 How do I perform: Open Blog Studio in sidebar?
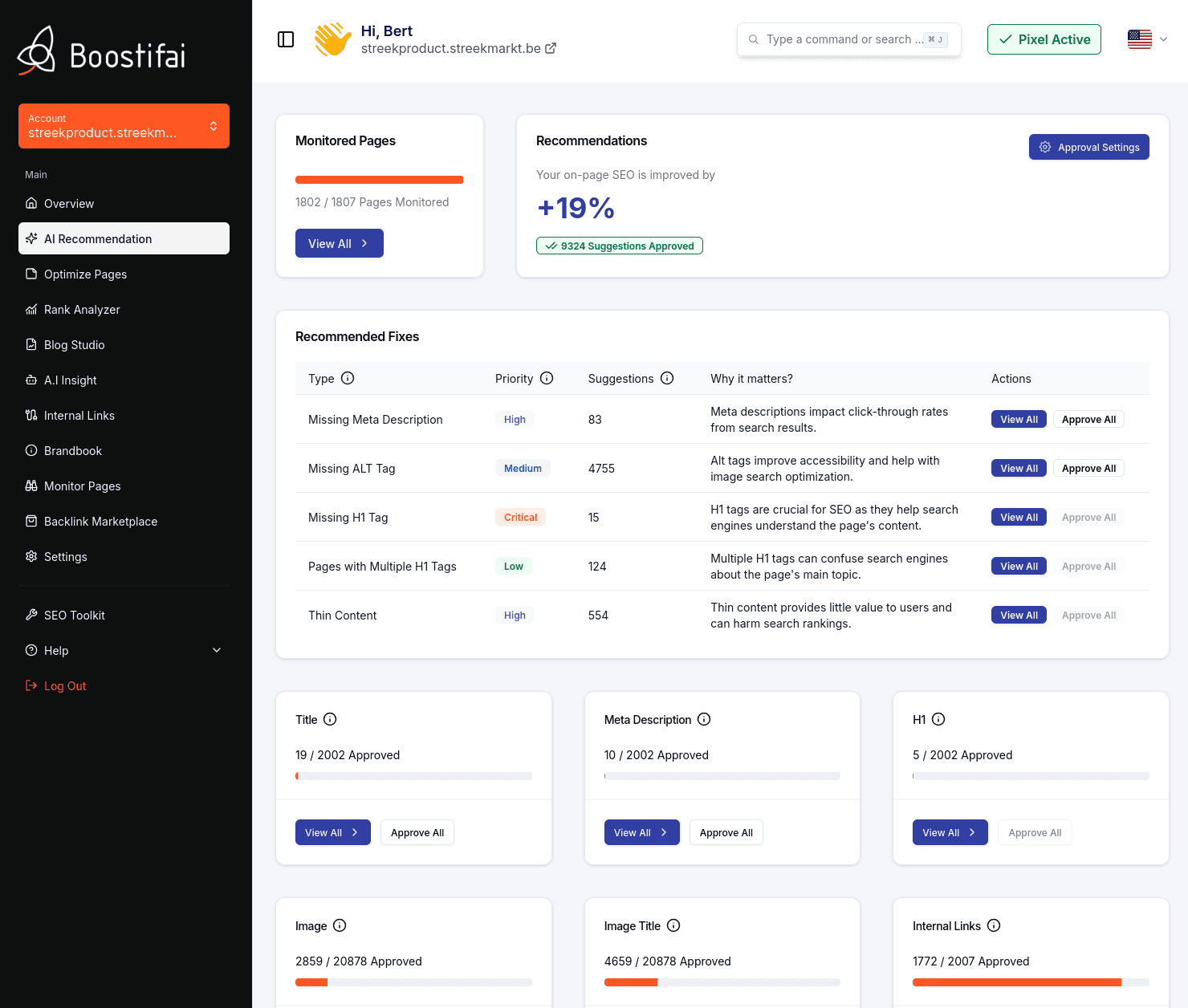124,344
